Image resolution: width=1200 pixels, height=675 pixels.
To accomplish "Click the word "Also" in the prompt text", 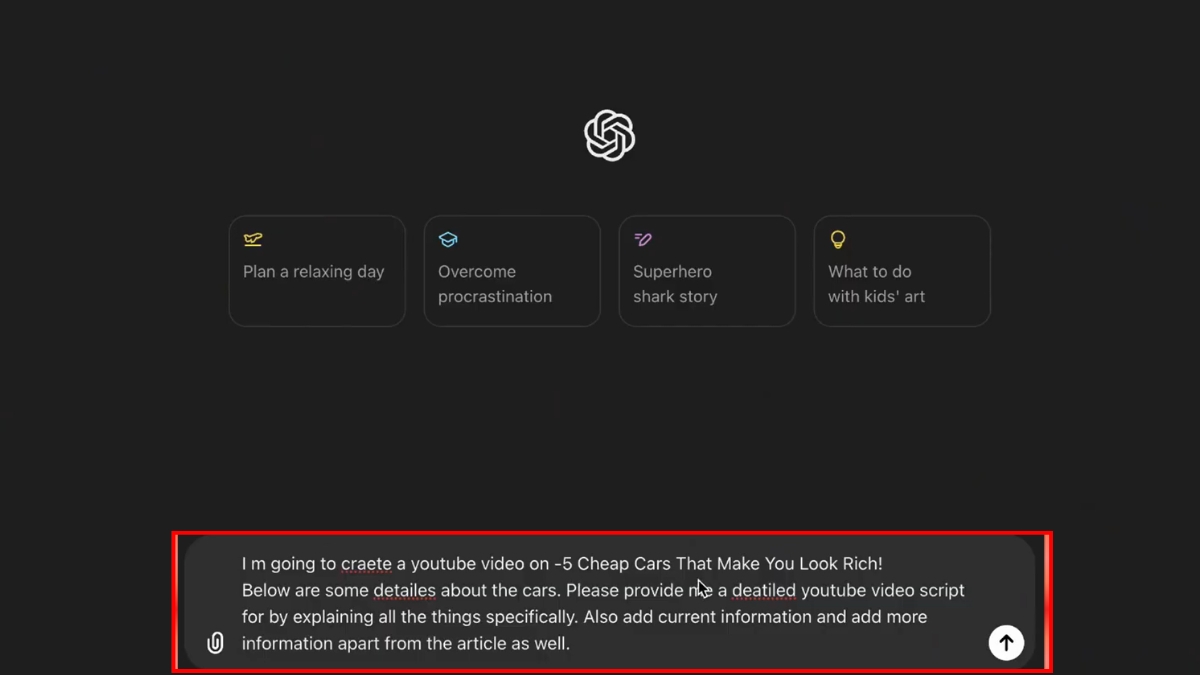I will (606, 617).
